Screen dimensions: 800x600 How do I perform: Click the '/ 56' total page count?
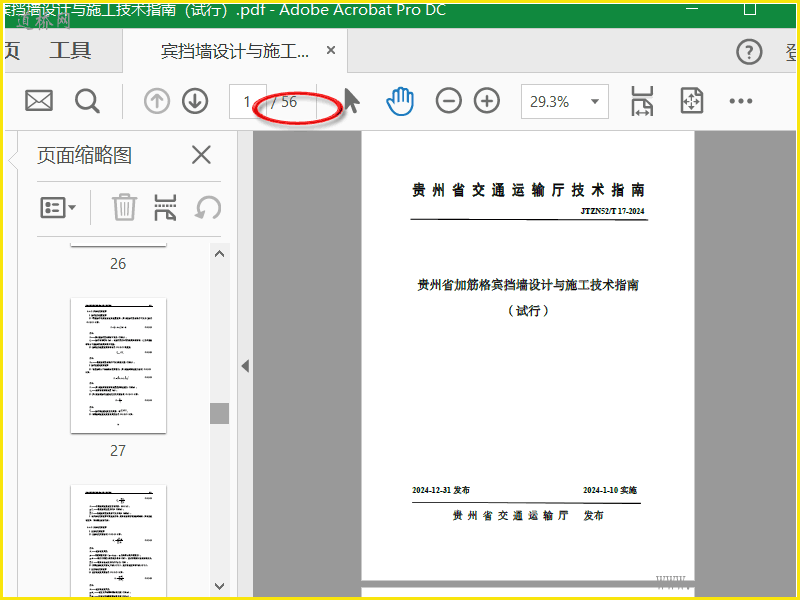(x=284, y=102)
